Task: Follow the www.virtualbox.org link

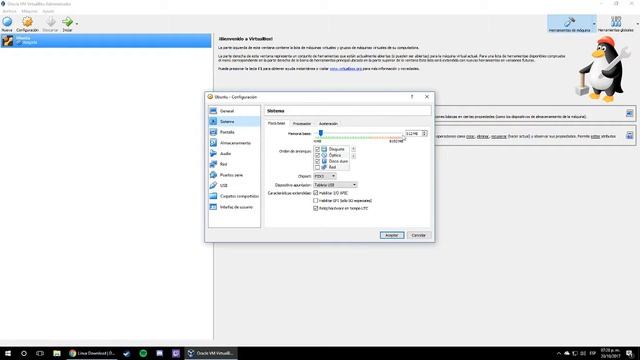Action: coord(345,69)
